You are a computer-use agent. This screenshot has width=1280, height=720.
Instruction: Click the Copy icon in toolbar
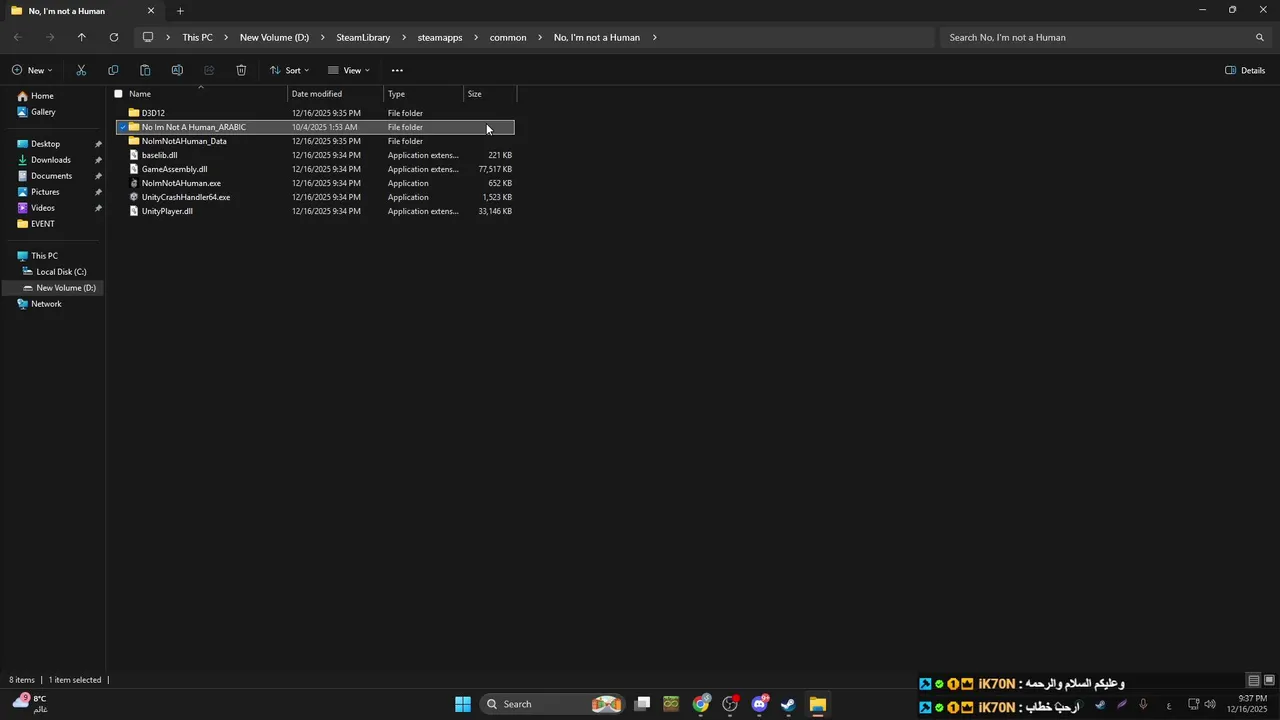(113, 70)
